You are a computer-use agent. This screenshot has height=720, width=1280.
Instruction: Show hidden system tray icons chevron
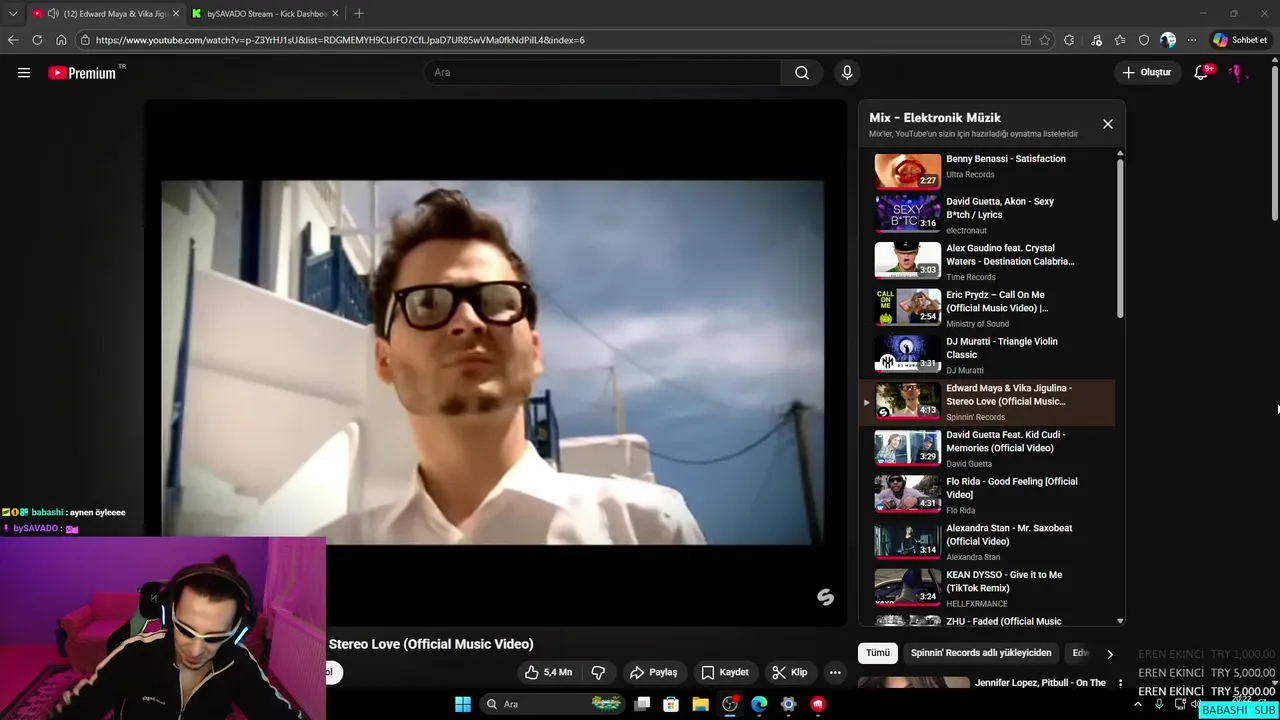coord(1137,704)
